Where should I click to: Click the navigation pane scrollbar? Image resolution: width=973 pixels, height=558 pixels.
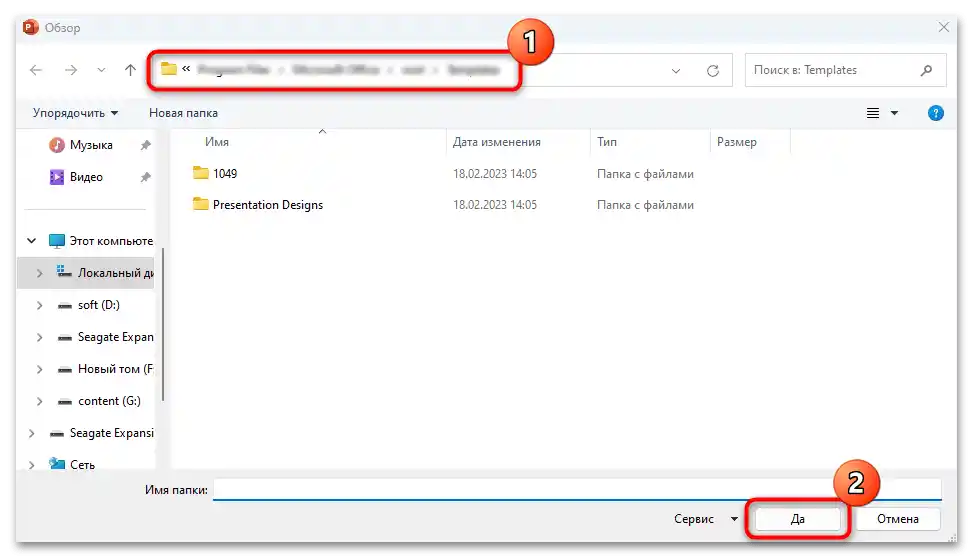[163, 324]
